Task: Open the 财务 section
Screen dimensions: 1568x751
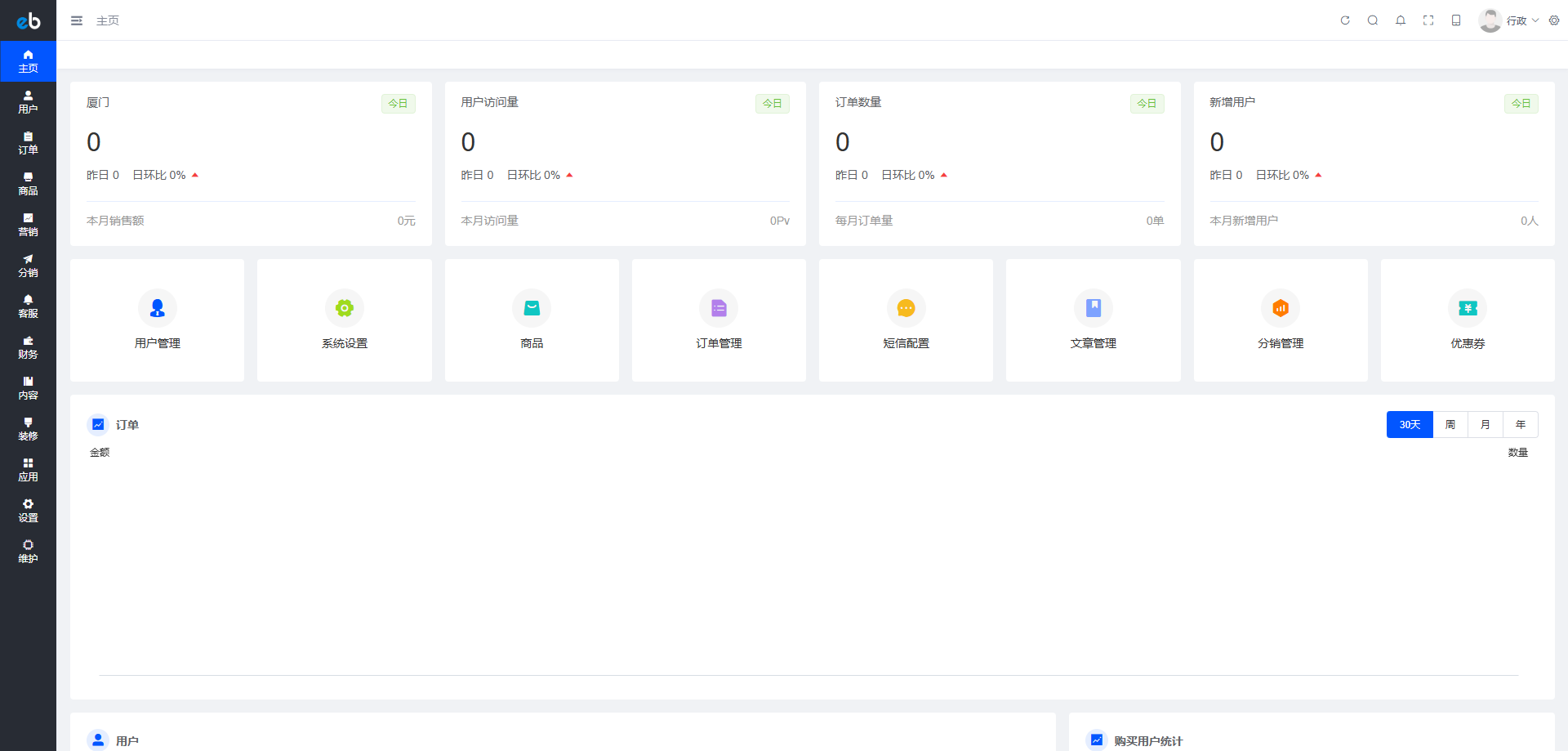Action: [28, 348]
